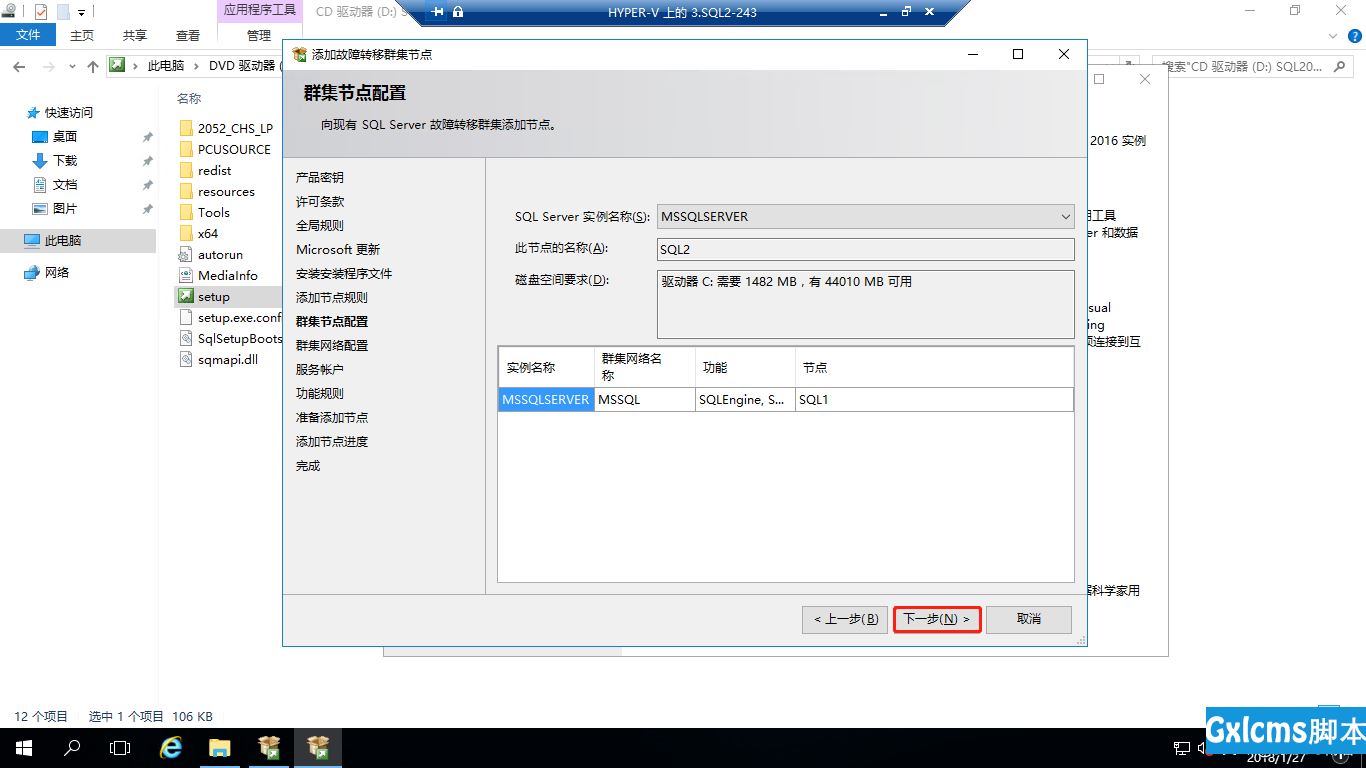The height and width of the screenshot is (768, 1366).
Task: Go to the 功能规则 wizard step
Action: [x=320, y=393]
